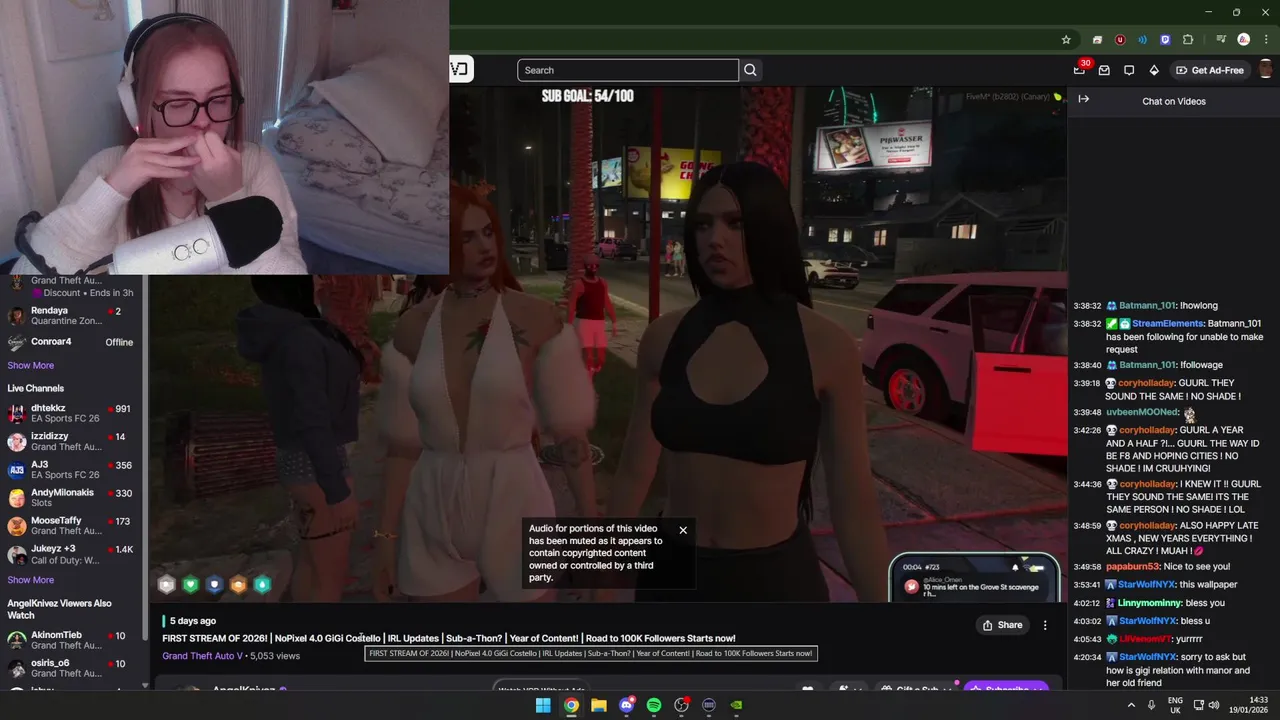Image resolution: width=1280 pixels, height=720 pixels.
Task: Click Linnymominny username in chat
Action: (x=1149, y=603)
